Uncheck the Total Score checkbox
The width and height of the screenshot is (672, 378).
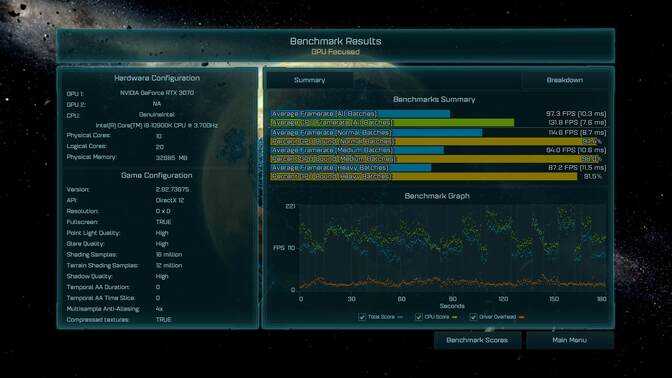coord(362,317)
